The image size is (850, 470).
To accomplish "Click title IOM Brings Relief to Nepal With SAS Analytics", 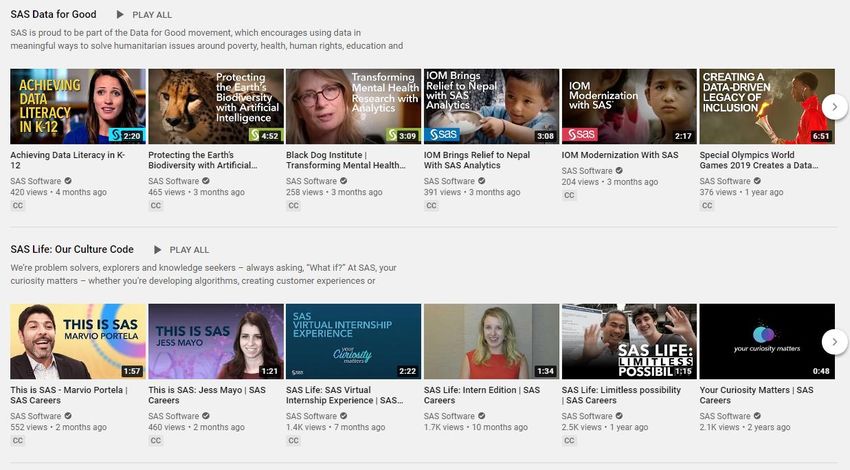I will [x=477, y=160].
